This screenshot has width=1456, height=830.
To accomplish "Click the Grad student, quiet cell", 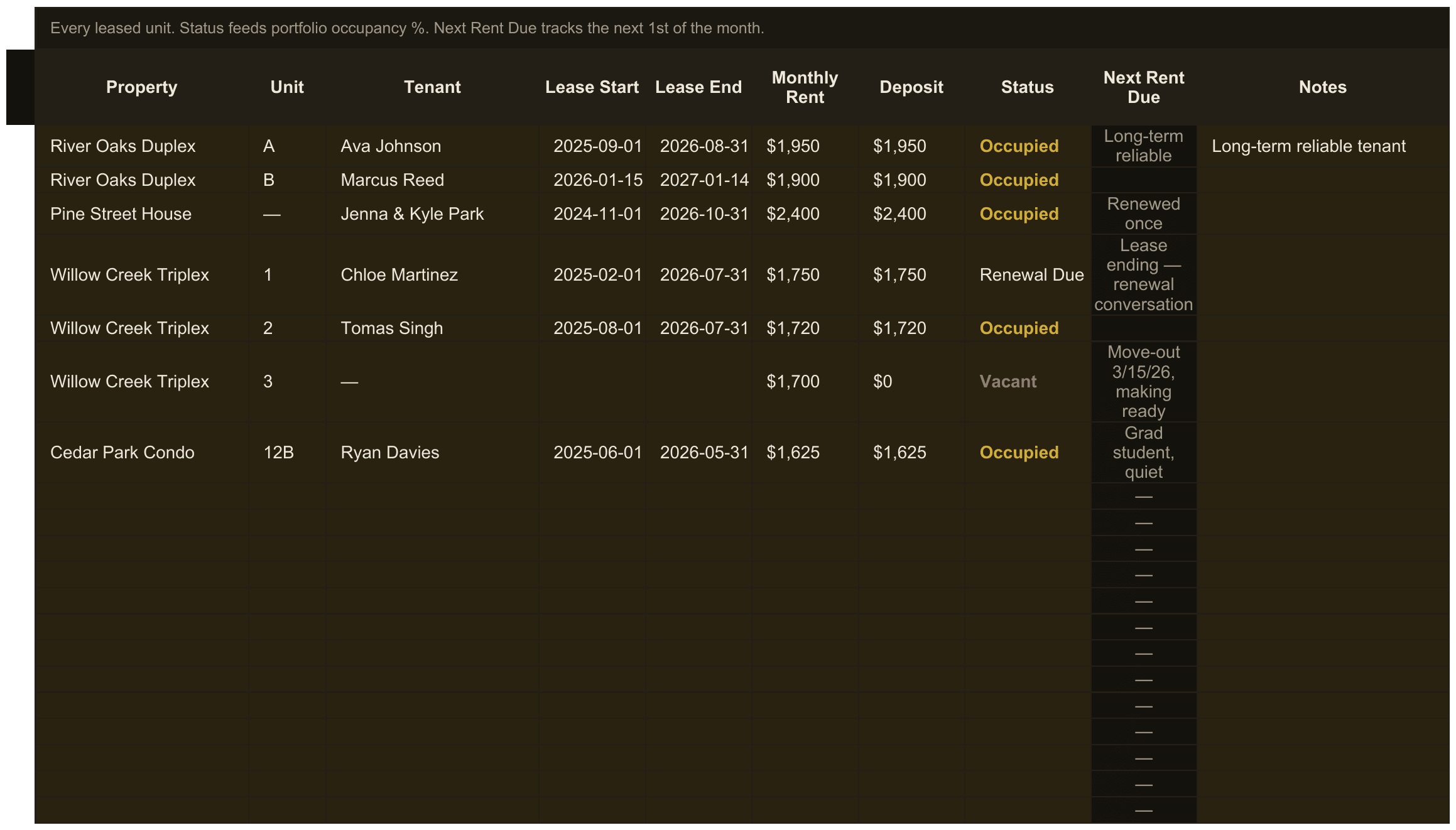I will pyautogui.click(x=1144, y=453).
